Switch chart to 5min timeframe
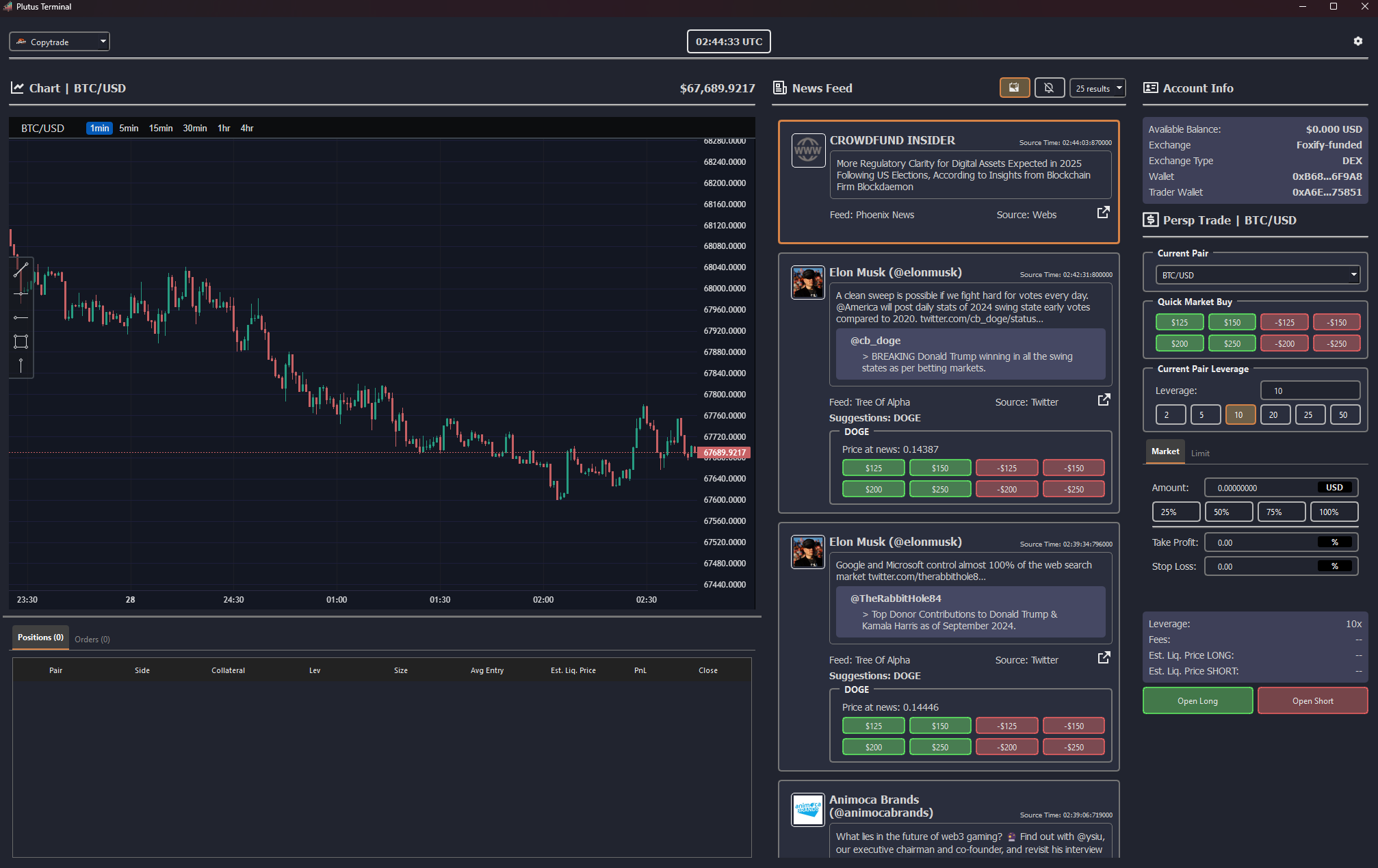This screenshot has height=868, width=1378. point(129,128)
